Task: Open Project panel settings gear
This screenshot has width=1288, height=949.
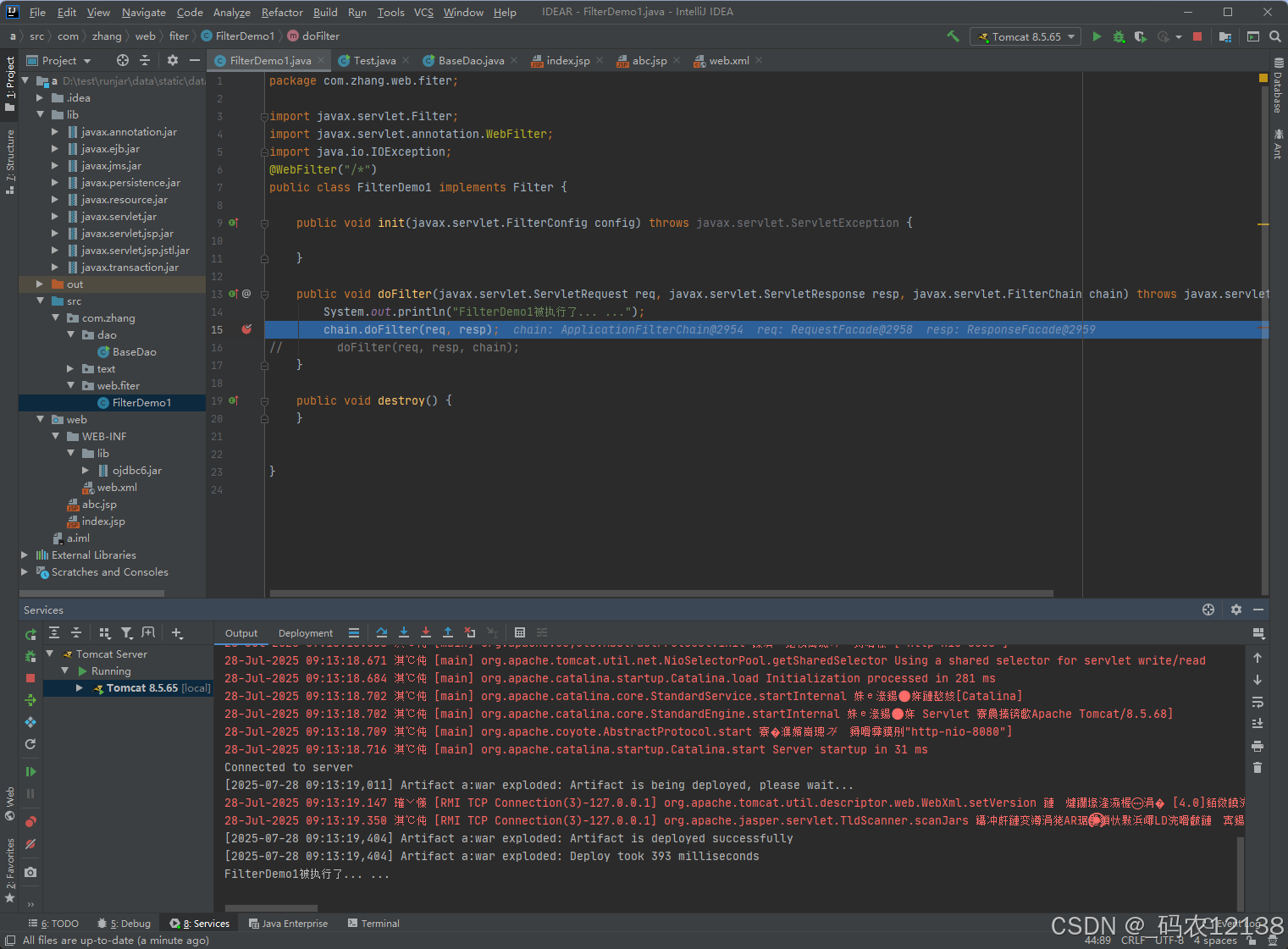Action: tap(173, 60)
